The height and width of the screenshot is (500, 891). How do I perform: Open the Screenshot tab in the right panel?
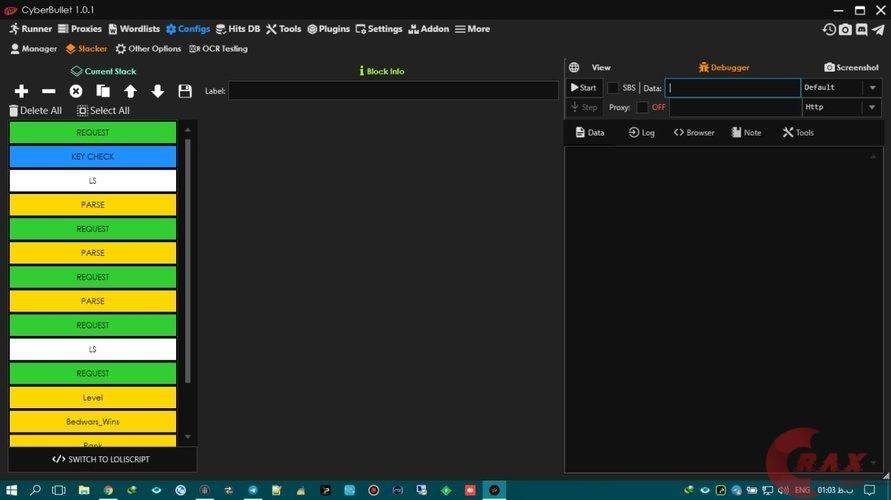pos(851,67)
